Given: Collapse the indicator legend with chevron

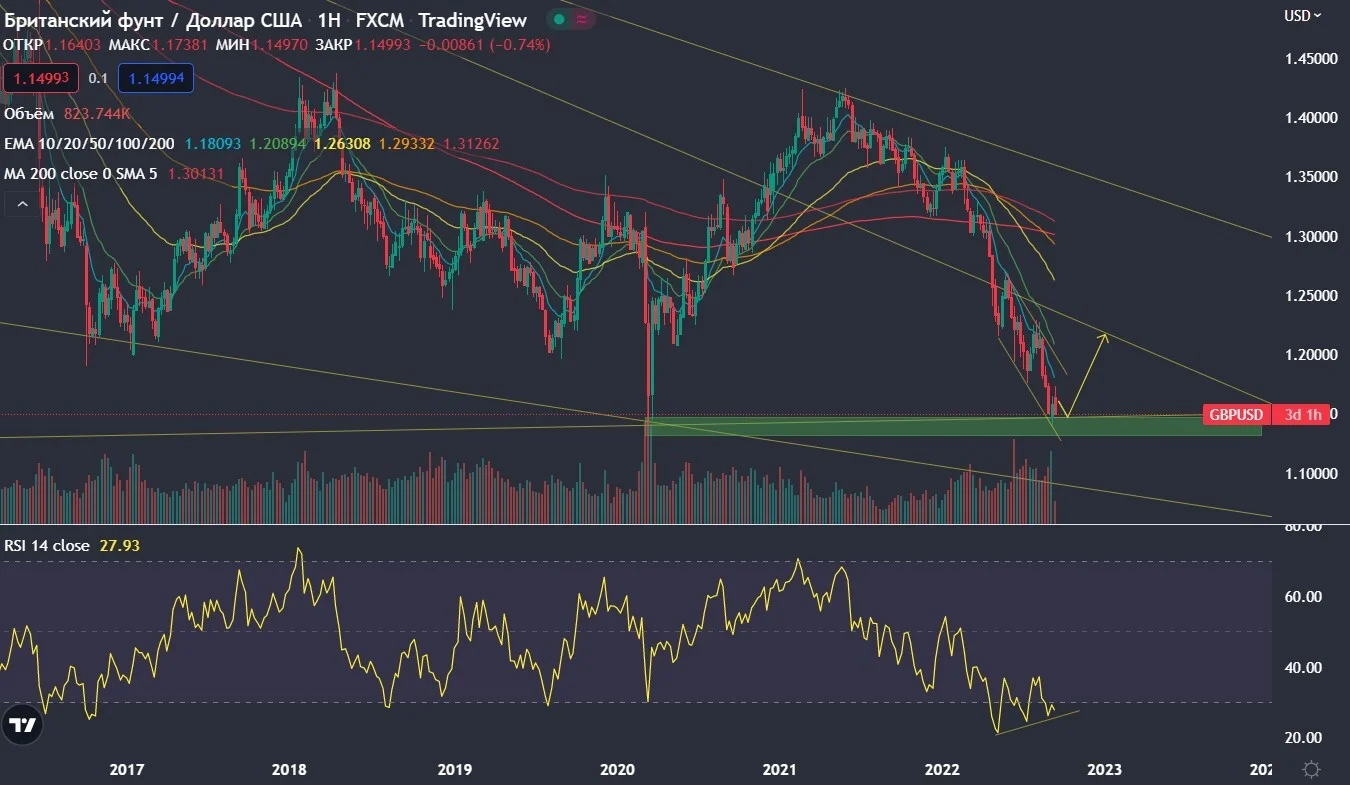Looking at the screenshot, I should (x=19, y=205).
